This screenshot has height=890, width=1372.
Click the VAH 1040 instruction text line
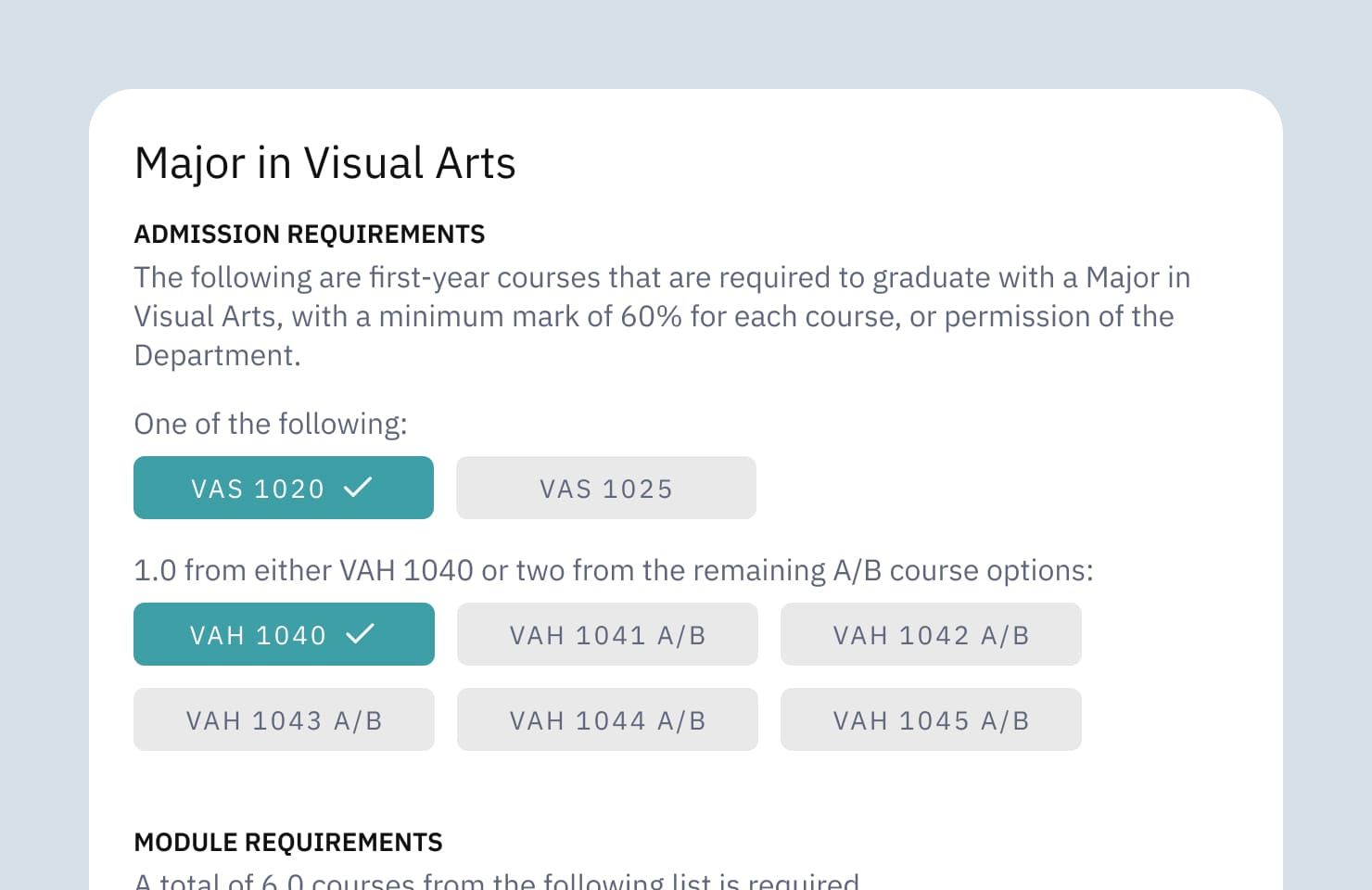tap(614, 570)
